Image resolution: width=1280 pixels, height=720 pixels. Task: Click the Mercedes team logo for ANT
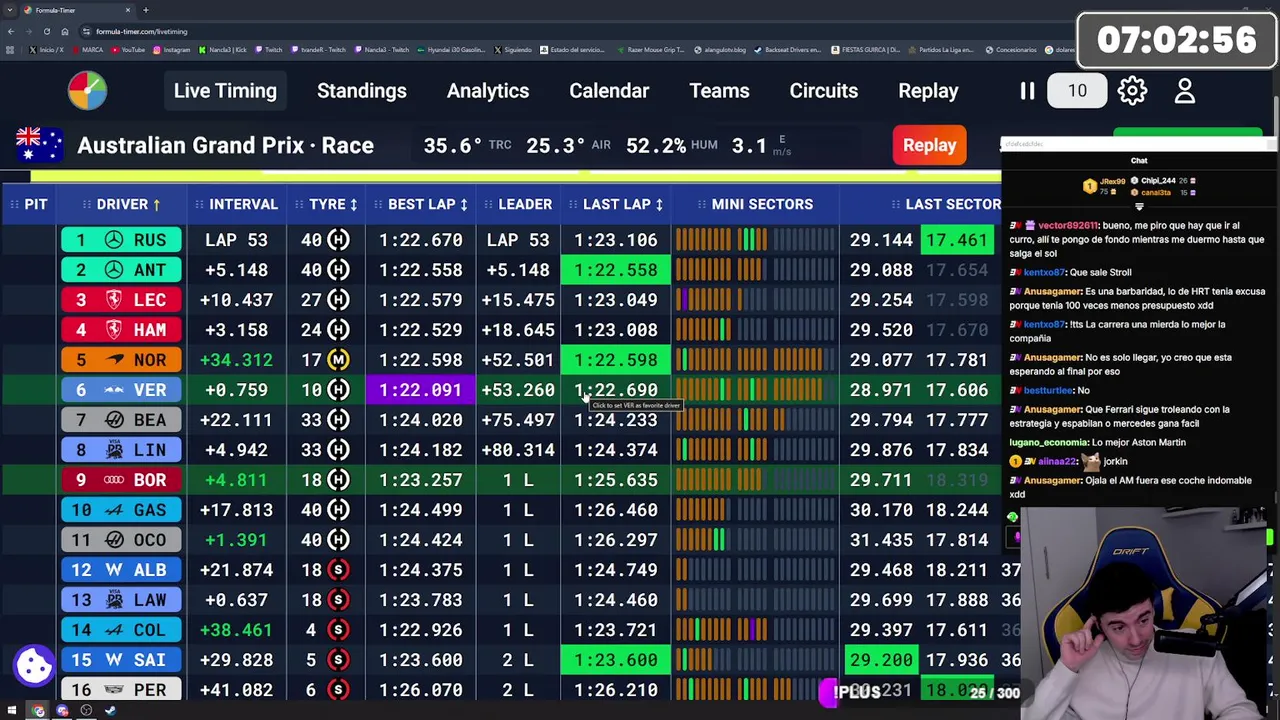(x=114, y=270)
